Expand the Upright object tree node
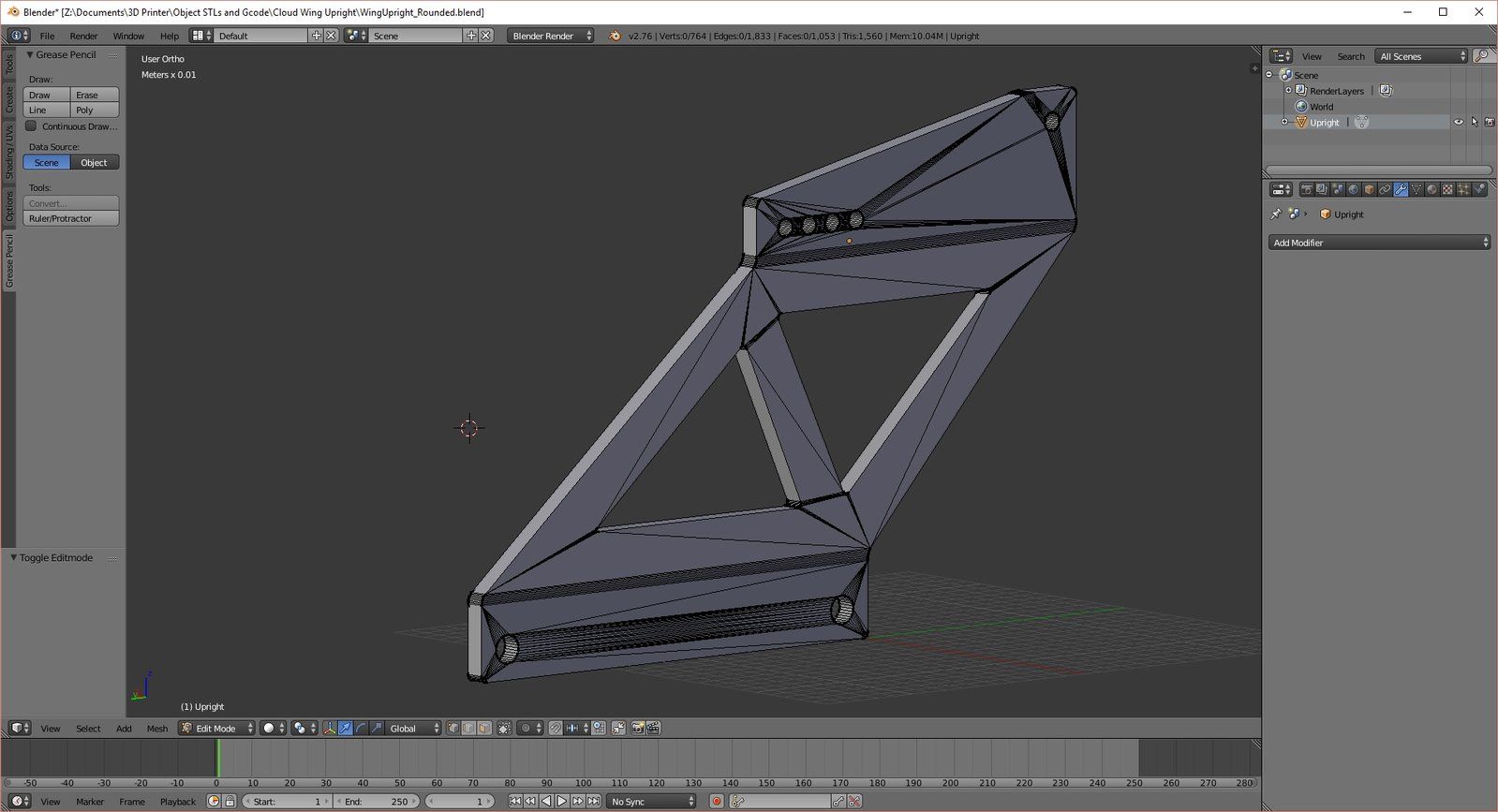This screenshot has width=1498, height=812. [x=1284, y=122]
